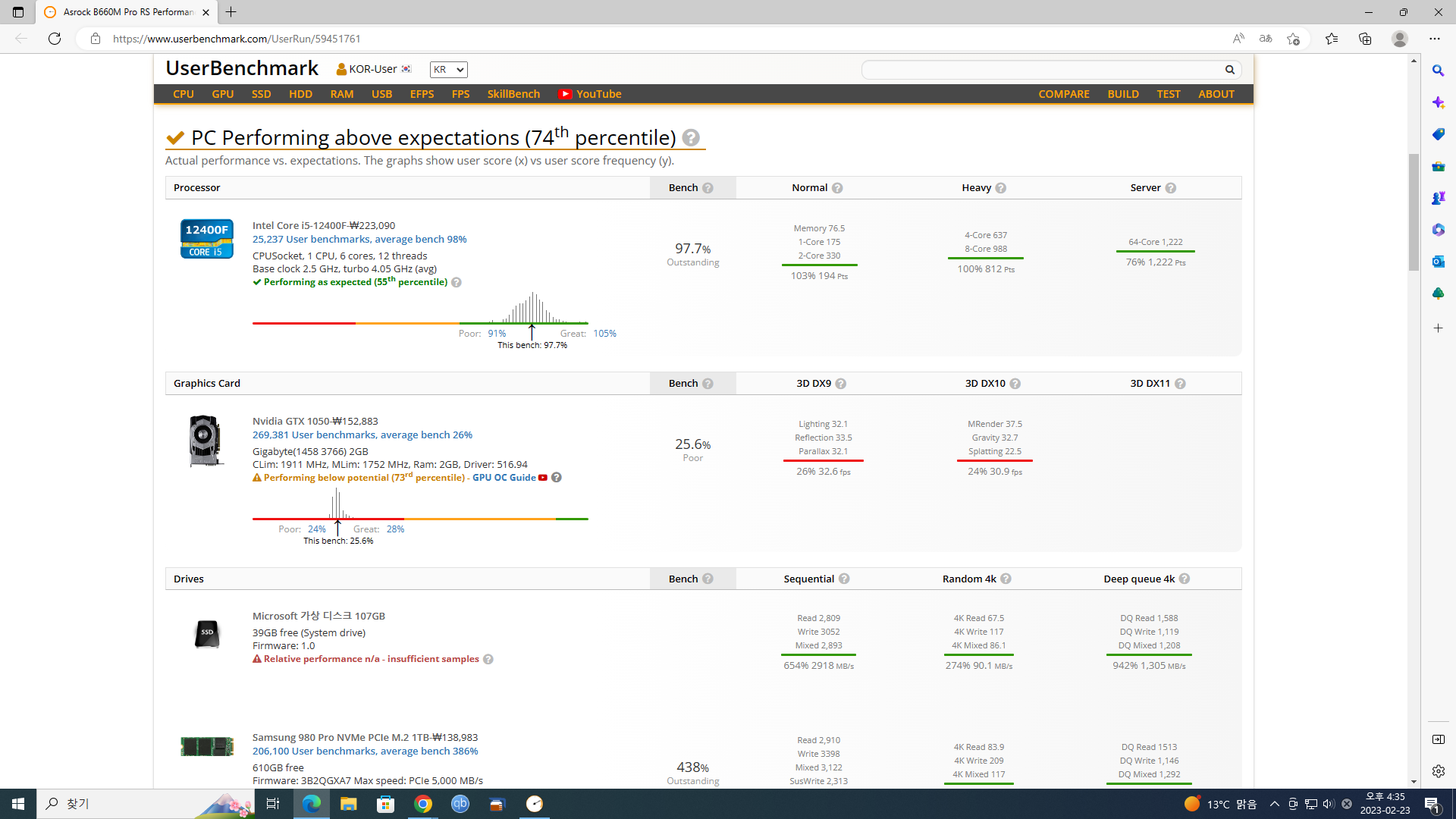Open help icon beside Deep queue 4k header

click(1185, 579)
